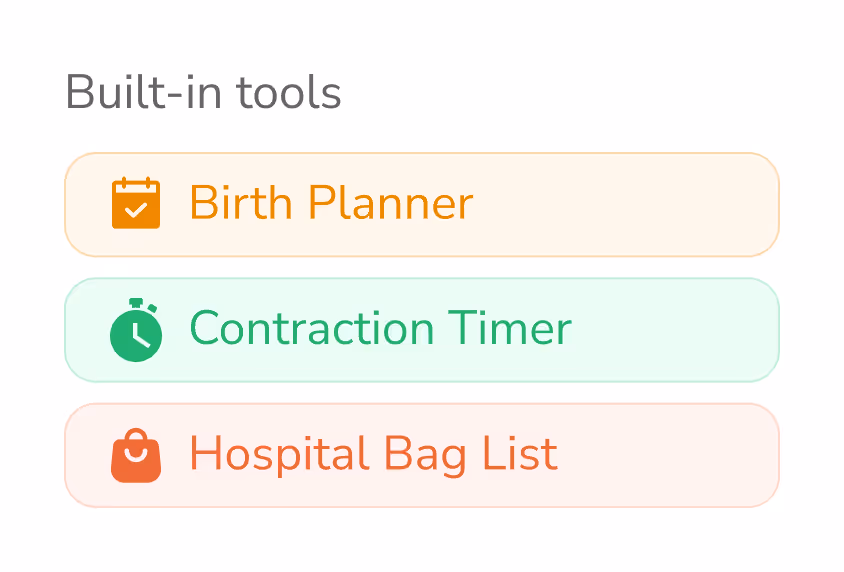Image resolution: width=844 pixels, height=572 pixels.
Task: Click the word "Planner" in the orange card
Action: click(x=391, y=203)
